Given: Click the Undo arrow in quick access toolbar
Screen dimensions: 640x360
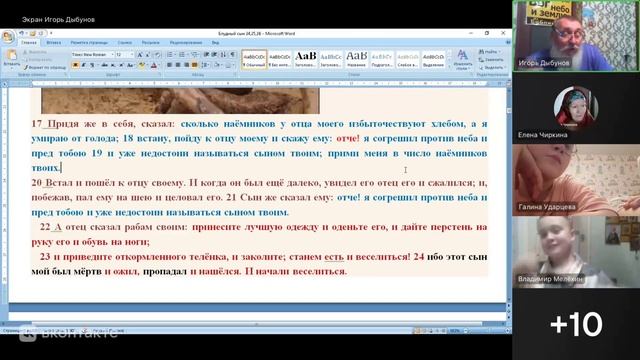Looking at the screenshot, I should (x=21, y=33).
